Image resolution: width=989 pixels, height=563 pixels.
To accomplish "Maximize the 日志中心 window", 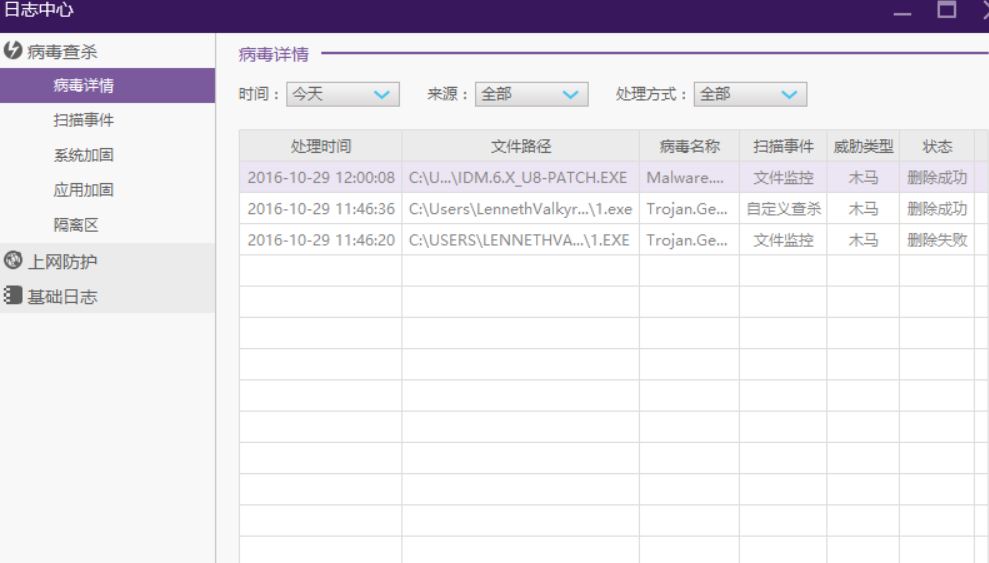I will pos(946,9).
